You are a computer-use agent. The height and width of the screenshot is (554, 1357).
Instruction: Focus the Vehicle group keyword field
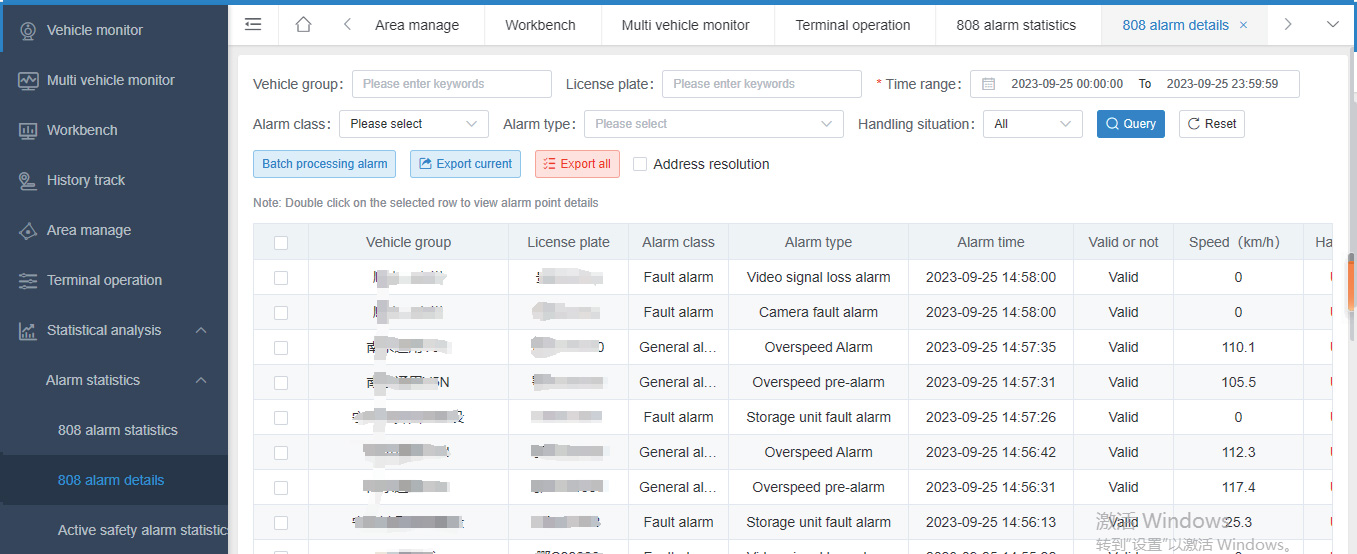click(x=452, y=84)
